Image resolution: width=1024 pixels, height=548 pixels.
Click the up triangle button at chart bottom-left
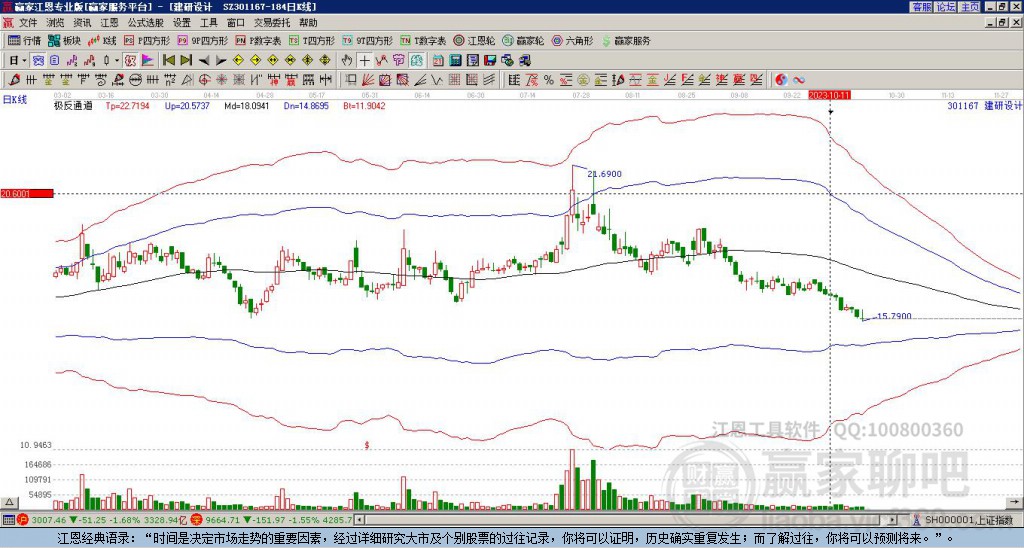[9, 502]
